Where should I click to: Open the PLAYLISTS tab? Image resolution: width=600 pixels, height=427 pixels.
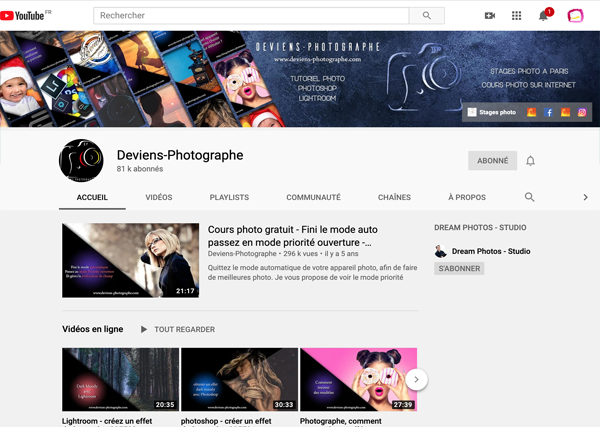coord(229,197)
